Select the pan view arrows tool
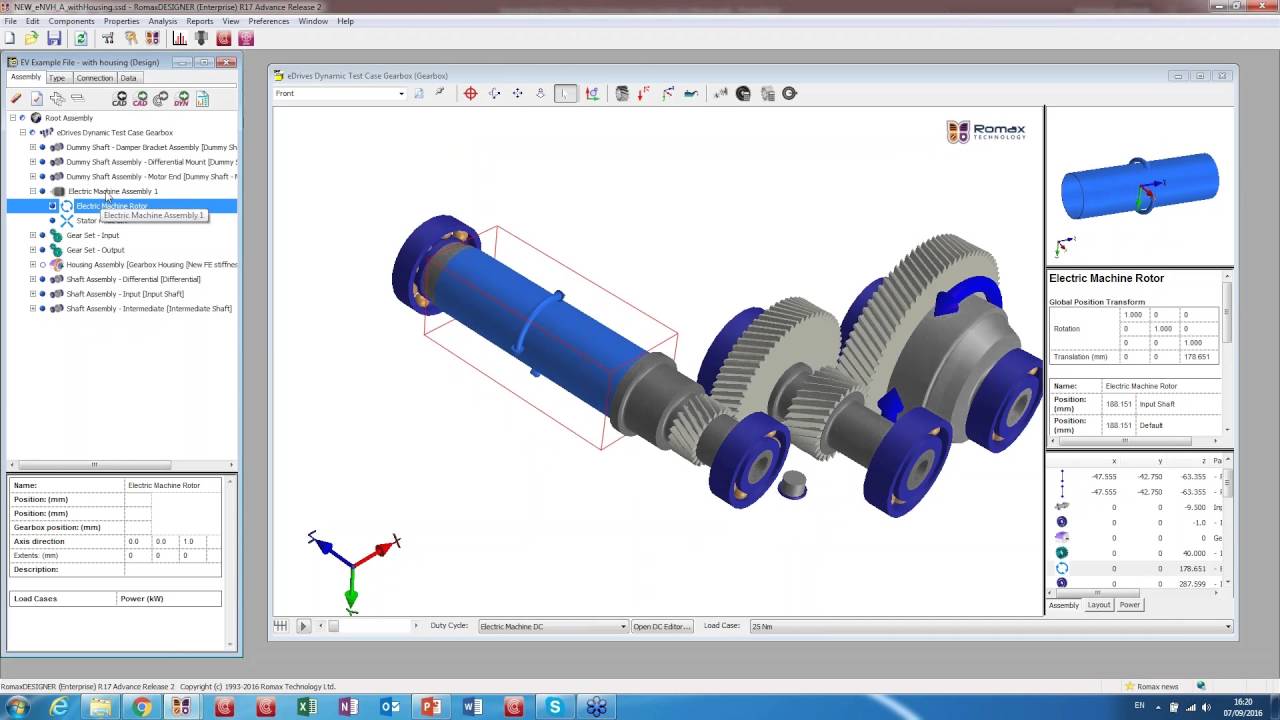The image size is (1280, 720). click(517, 93)
